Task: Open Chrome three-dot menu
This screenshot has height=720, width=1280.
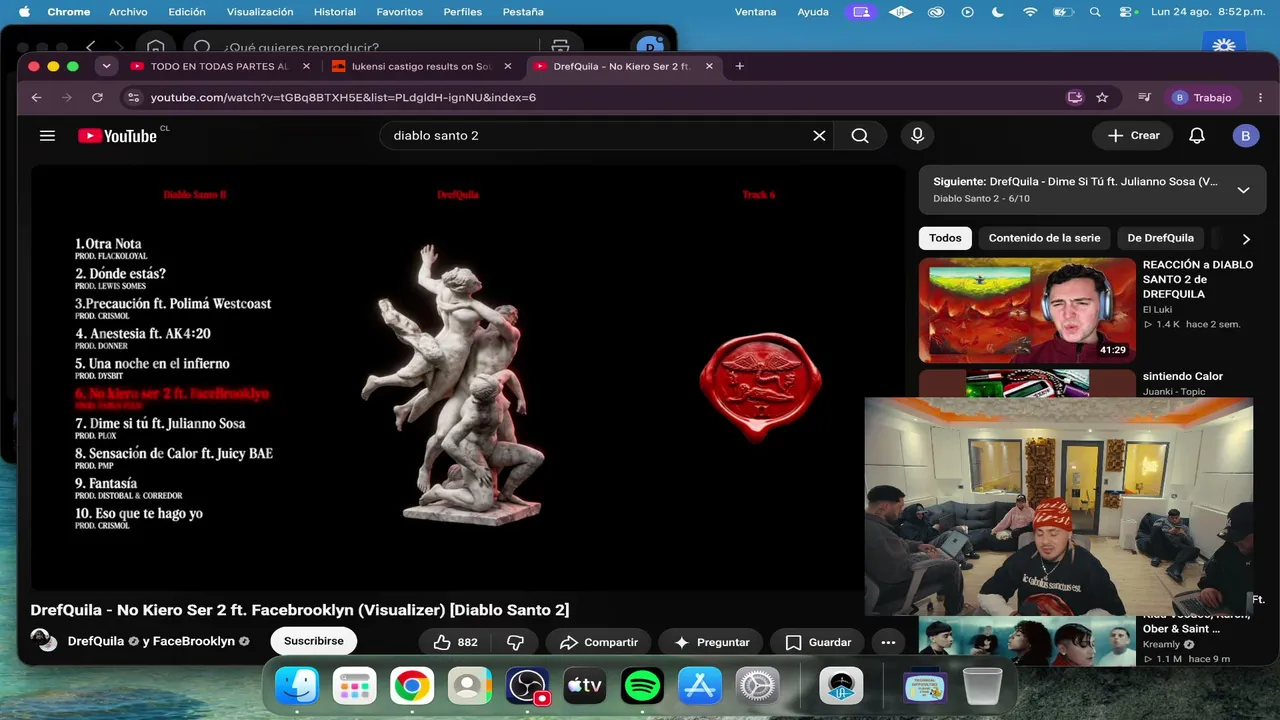Action: pyautogui.click(x=1260, y=98)
